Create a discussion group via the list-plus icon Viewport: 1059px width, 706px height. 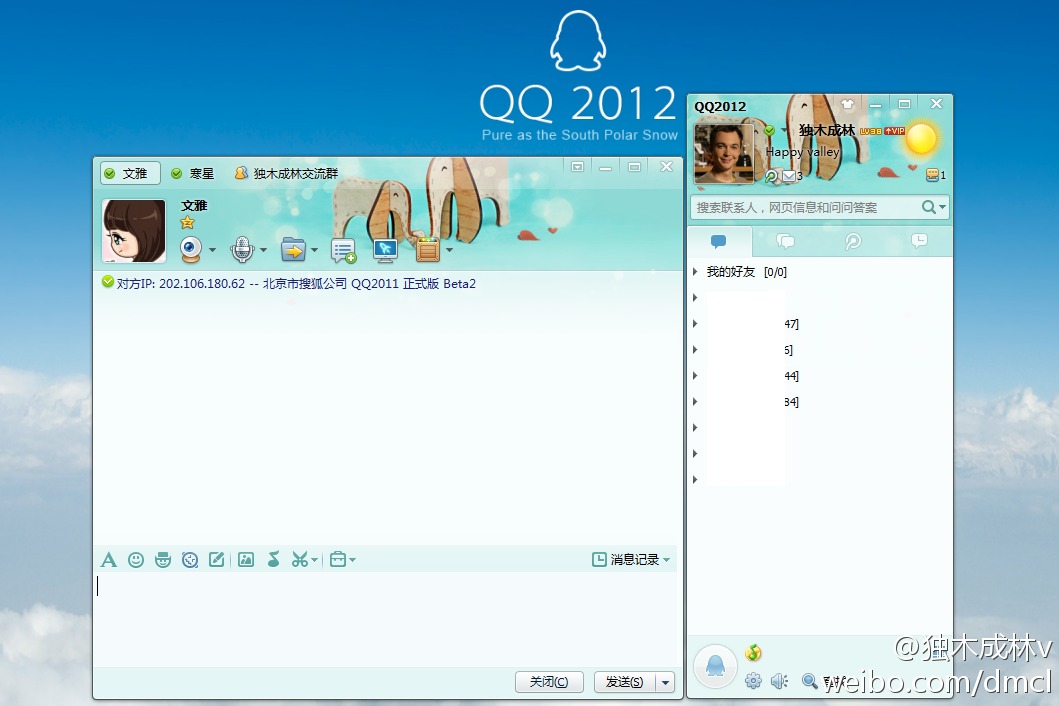click(343, 251)
